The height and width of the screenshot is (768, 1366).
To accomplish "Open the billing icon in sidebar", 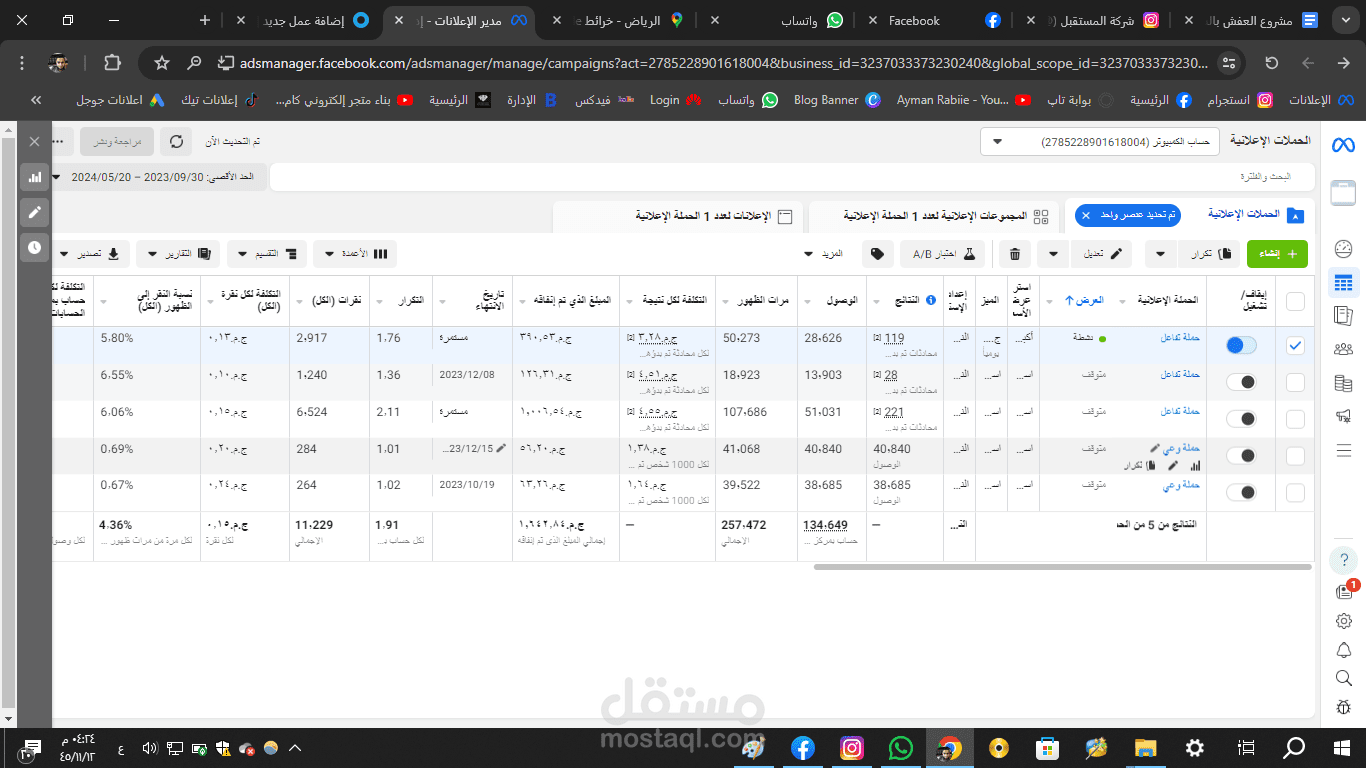I will click(1343, 383).
